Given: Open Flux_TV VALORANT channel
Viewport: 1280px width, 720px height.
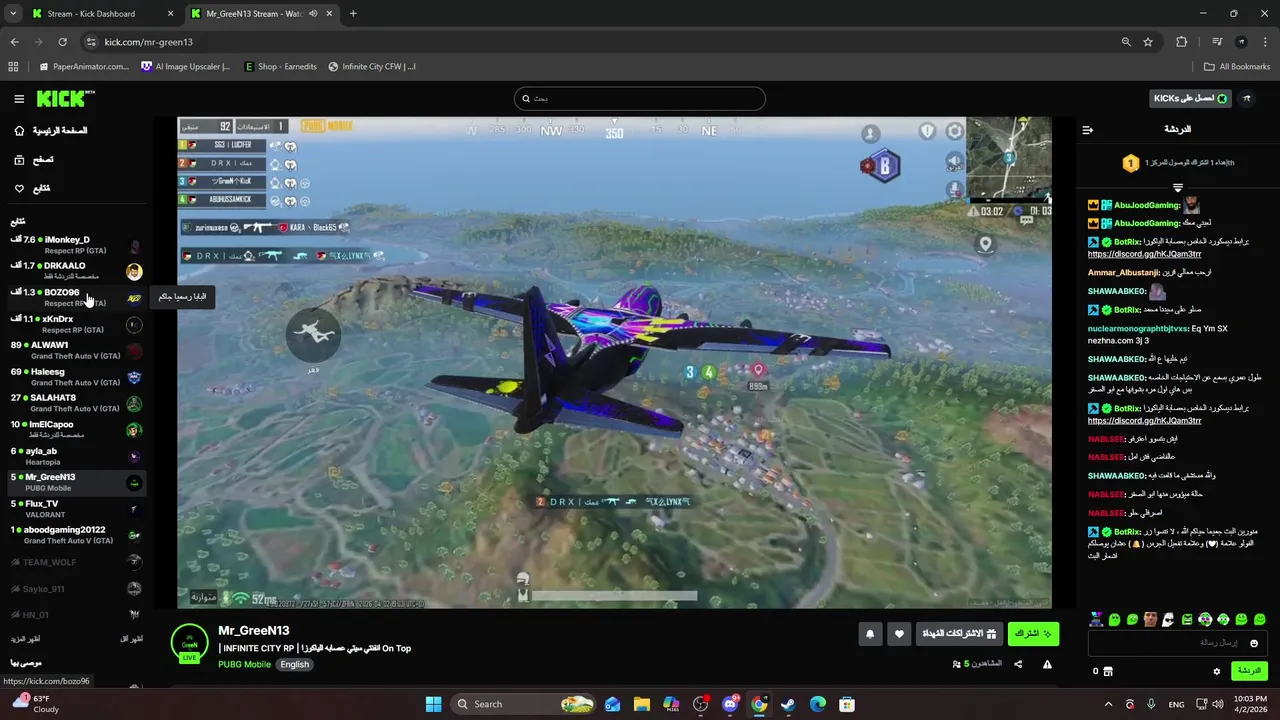Looking at the screenshot, I should (75, 509).
